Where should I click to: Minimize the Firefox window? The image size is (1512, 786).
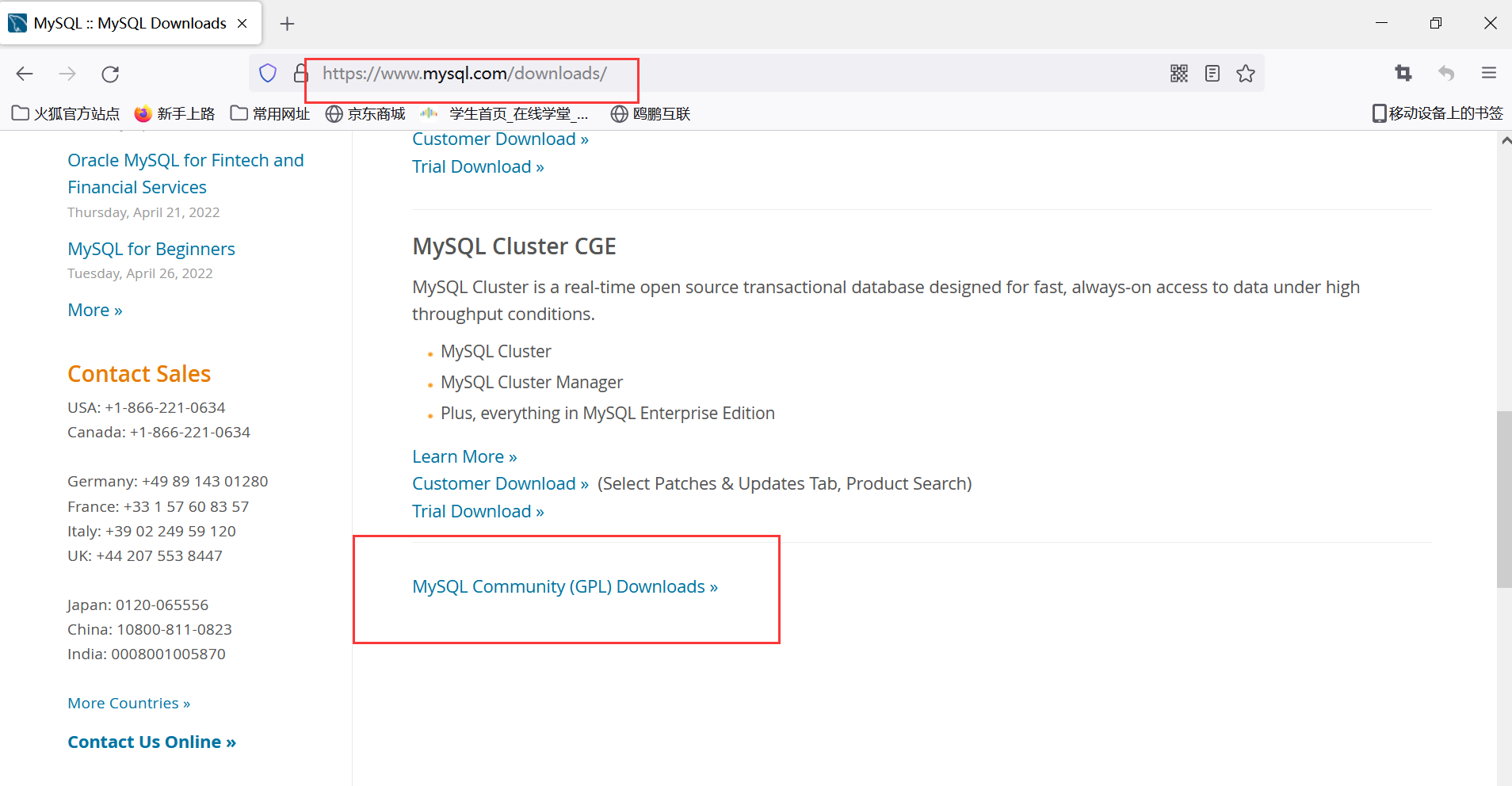pos(1382,23)
